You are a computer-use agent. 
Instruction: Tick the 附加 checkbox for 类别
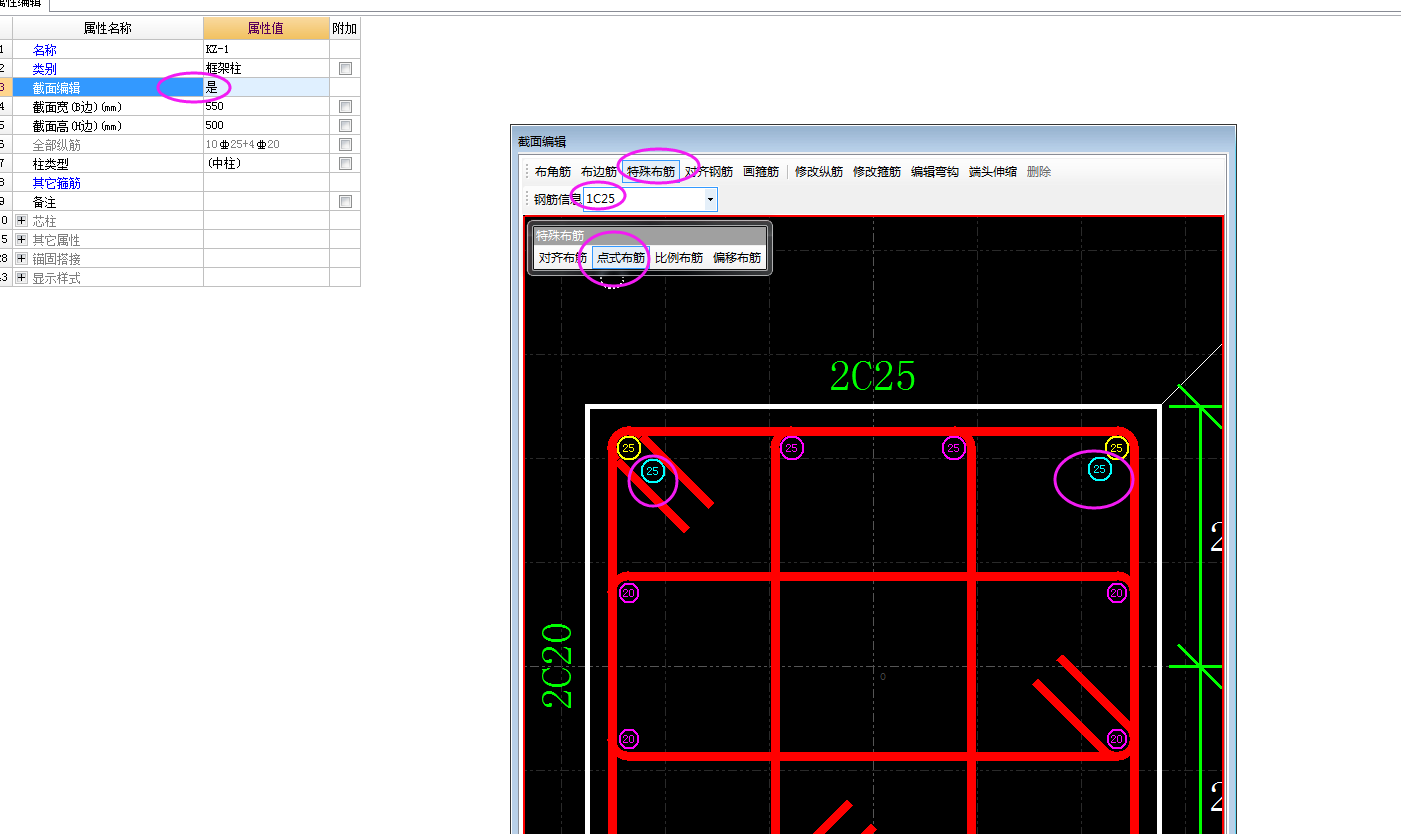[345, 69]
